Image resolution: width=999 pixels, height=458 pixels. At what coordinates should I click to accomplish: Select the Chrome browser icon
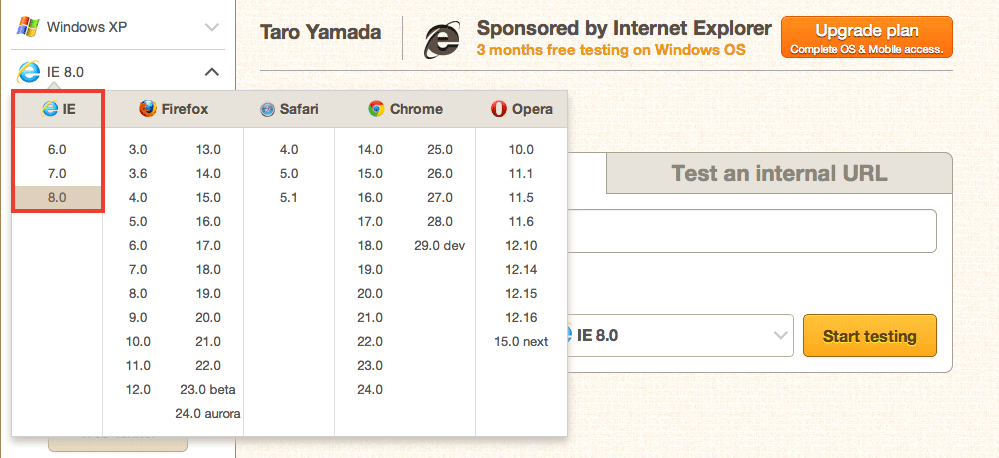pos(376,109)
